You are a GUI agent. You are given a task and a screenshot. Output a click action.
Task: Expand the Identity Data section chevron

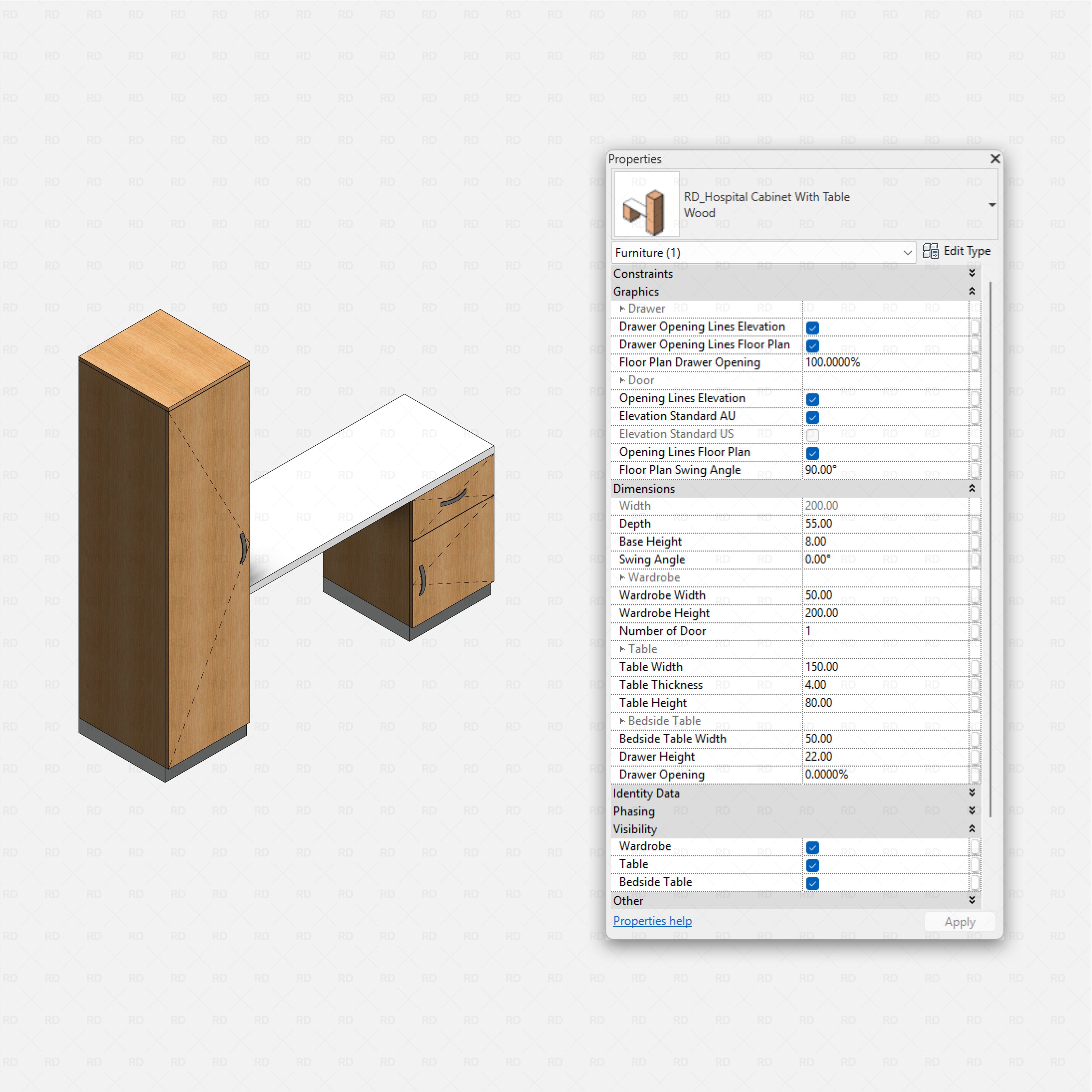coord(972,793)
